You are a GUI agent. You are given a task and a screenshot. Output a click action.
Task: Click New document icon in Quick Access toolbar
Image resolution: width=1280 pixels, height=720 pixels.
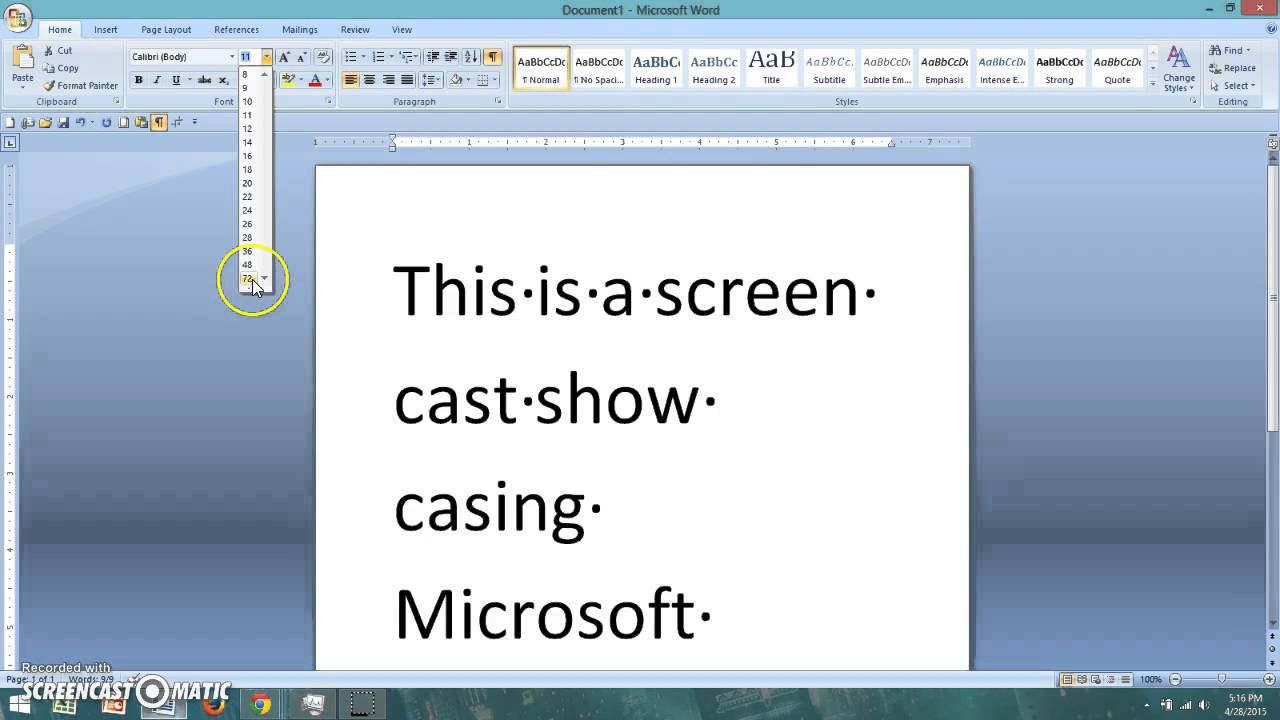[x=10, y=123]
